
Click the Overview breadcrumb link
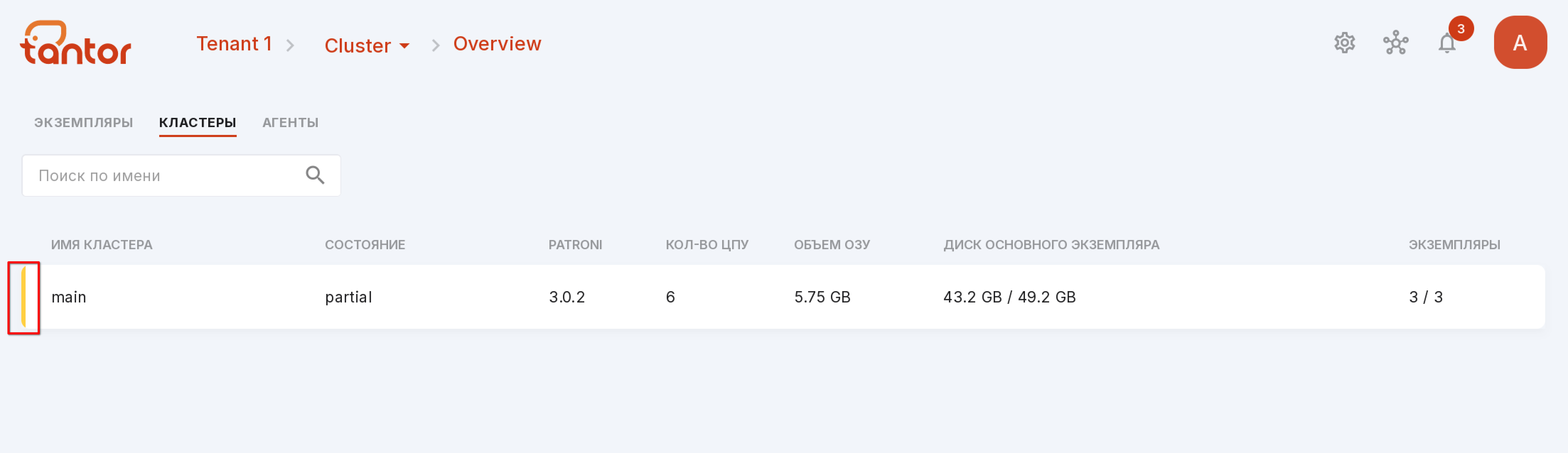(x=497, y=44)
